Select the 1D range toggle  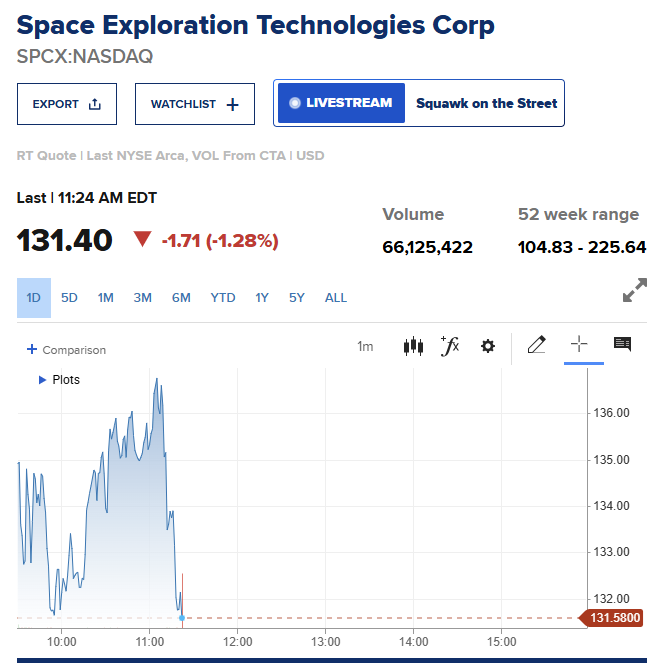click(x=34, y=298)
